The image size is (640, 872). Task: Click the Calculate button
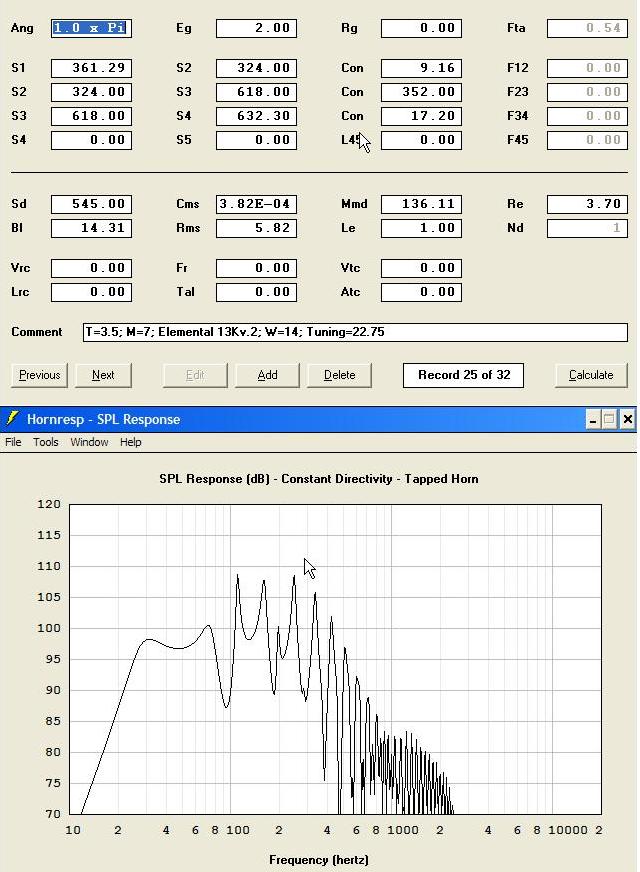(x=591, y=375)
